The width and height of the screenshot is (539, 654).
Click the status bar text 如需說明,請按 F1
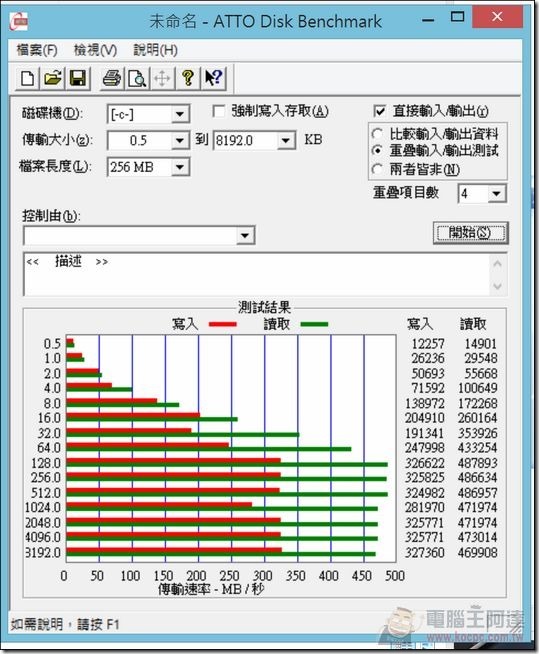tap(65, 624)
